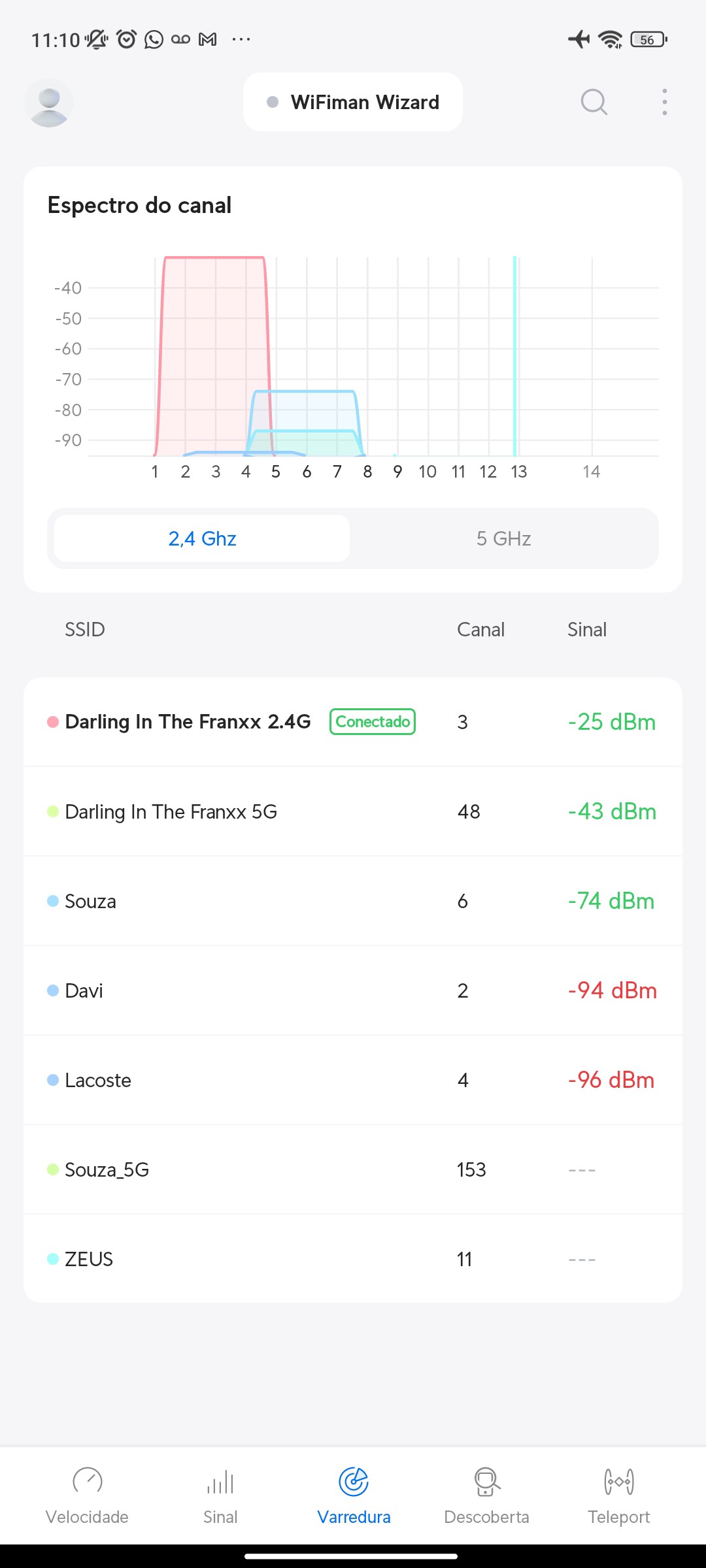This screenshot has height=1568, width=706.
Task: Open the WiFiman Wizard device selector
Action: pyautogui.click(x=353, y=102)
